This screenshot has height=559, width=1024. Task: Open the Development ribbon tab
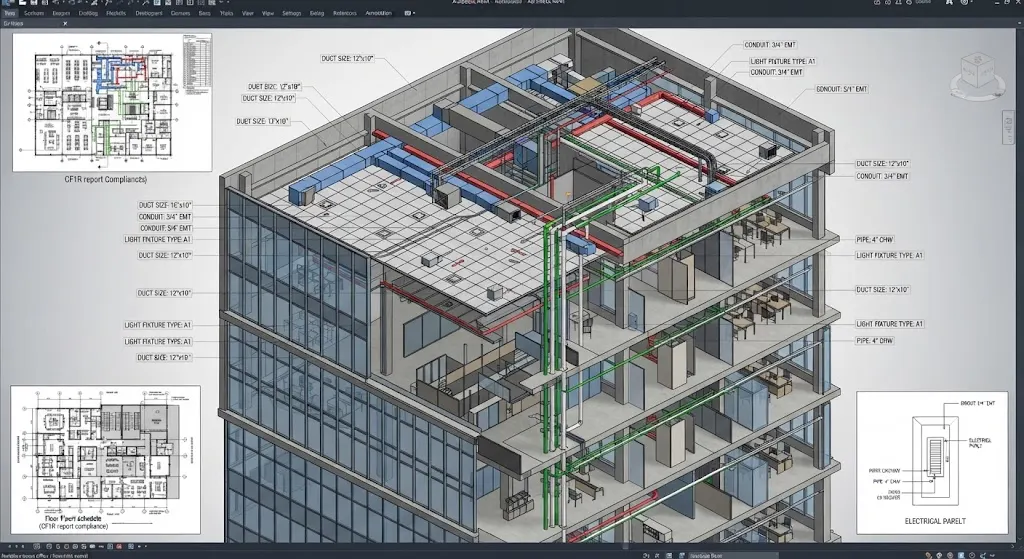click(x=149, y=13)
